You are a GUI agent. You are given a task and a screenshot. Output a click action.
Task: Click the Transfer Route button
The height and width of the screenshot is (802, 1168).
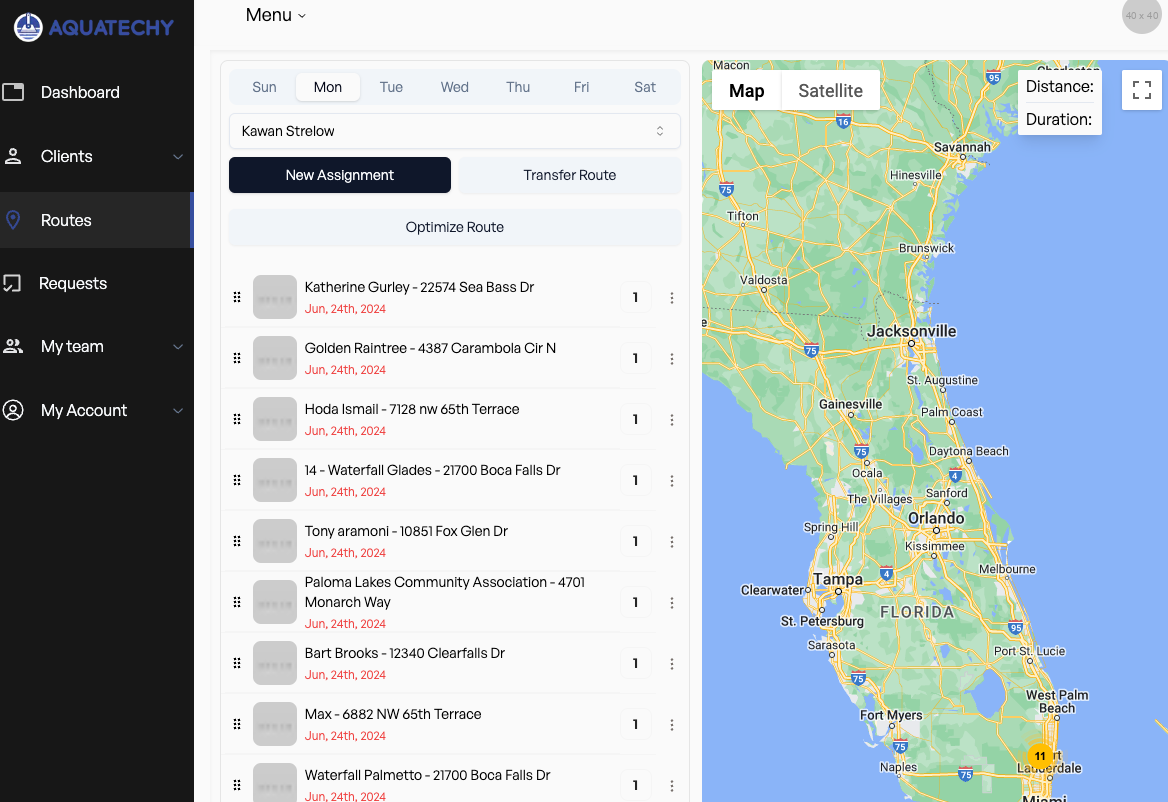(x=570, y=175)
